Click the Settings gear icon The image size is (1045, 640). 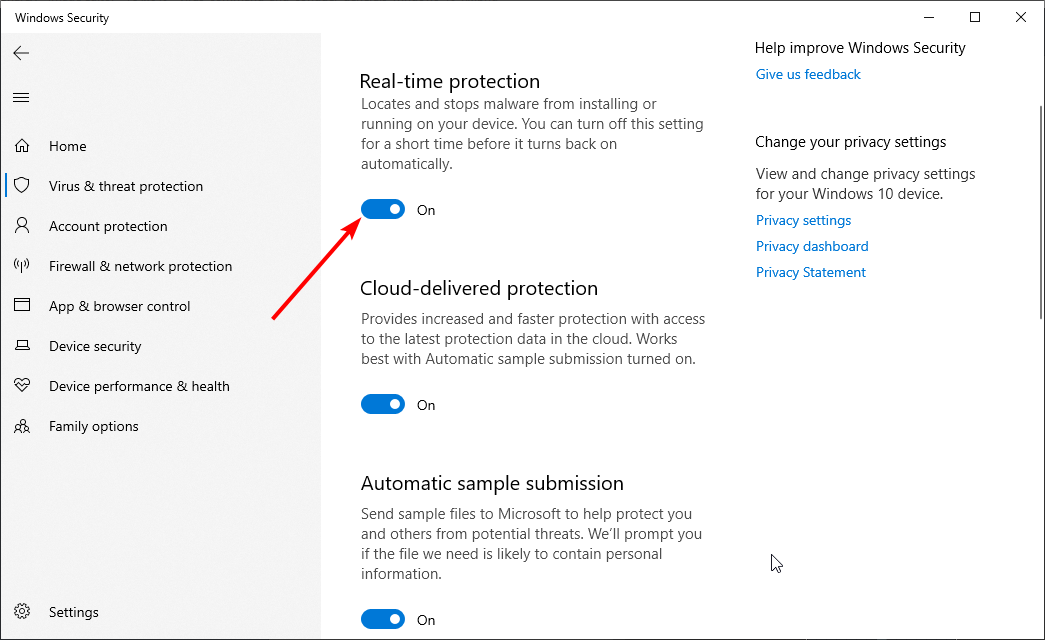coord(22,612)
